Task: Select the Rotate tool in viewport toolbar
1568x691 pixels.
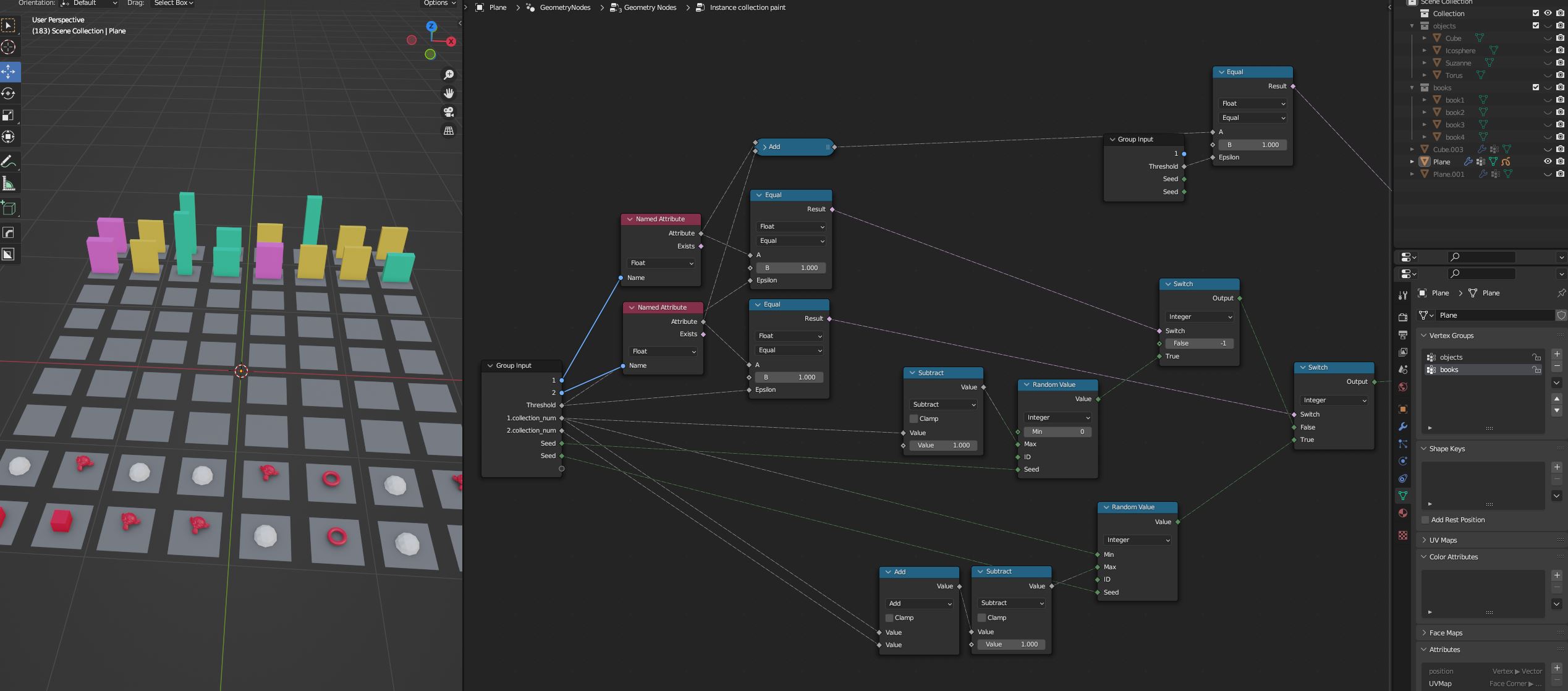Action: click(9, 93)
